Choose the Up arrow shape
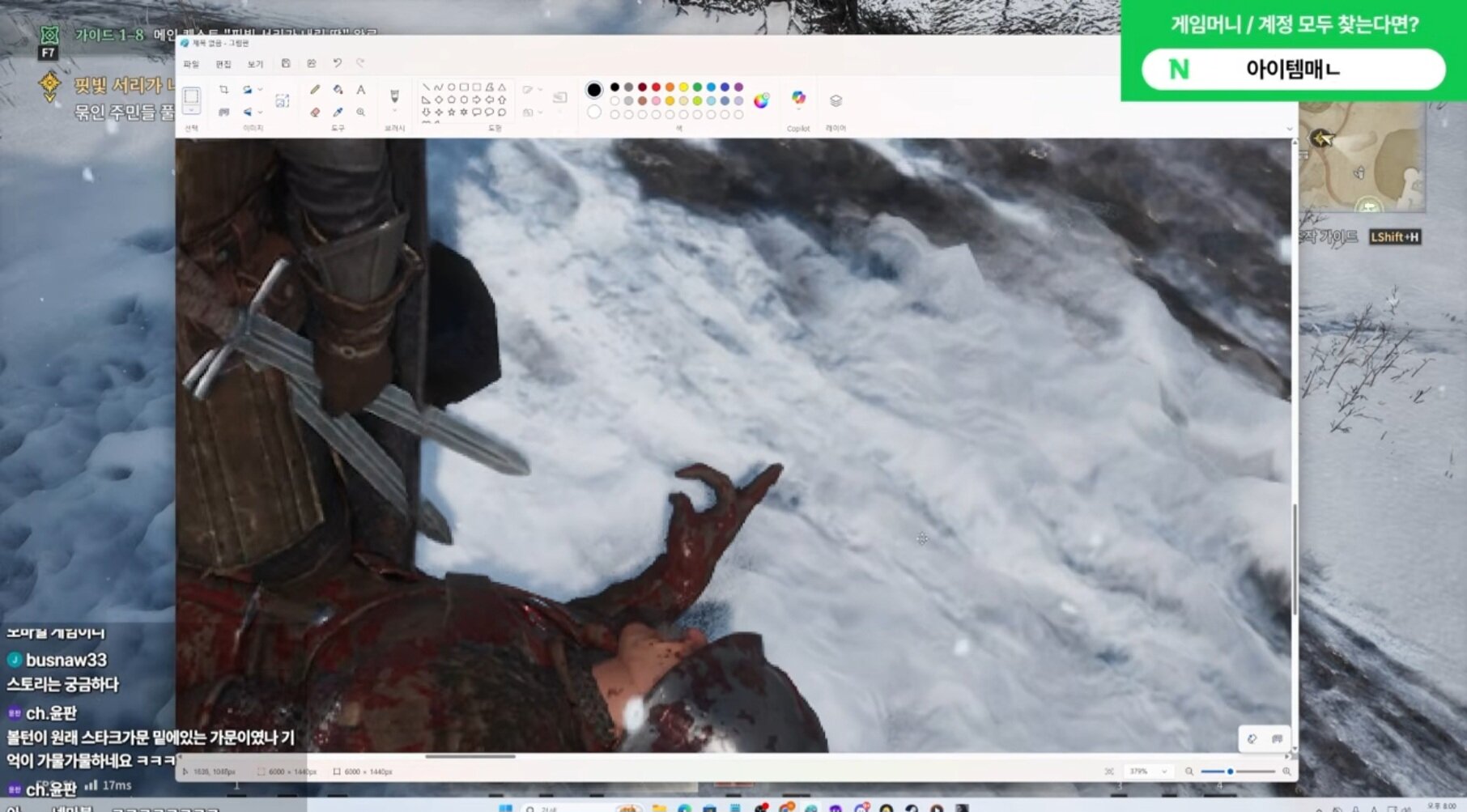This screenshot has height=812, width=1467. 502,100
